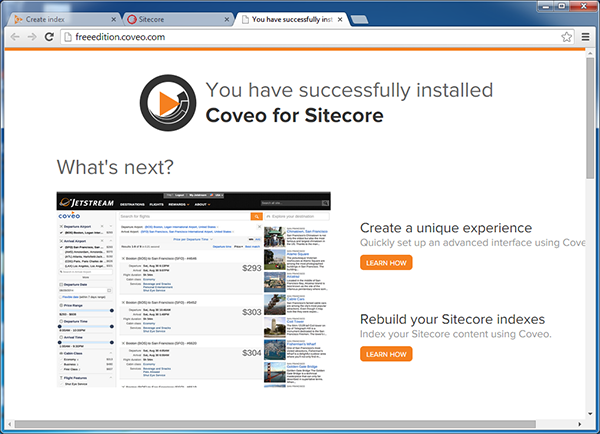This screenshot has width=600, height=434.
Task: Click the Create a unique experience heading
Action: 446,228
